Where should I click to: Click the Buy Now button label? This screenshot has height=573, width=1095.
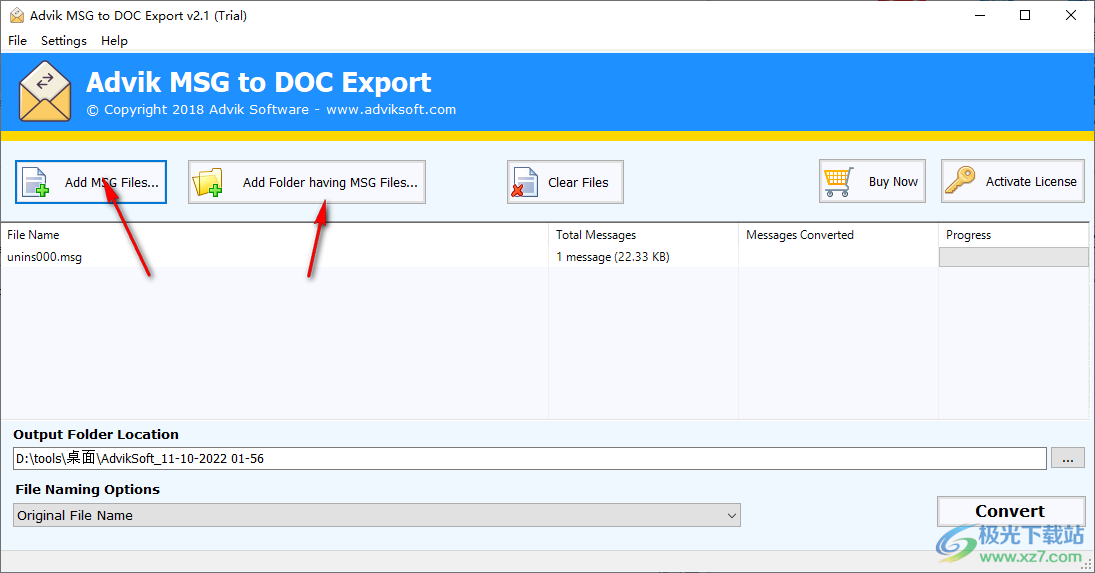[893, 181]
